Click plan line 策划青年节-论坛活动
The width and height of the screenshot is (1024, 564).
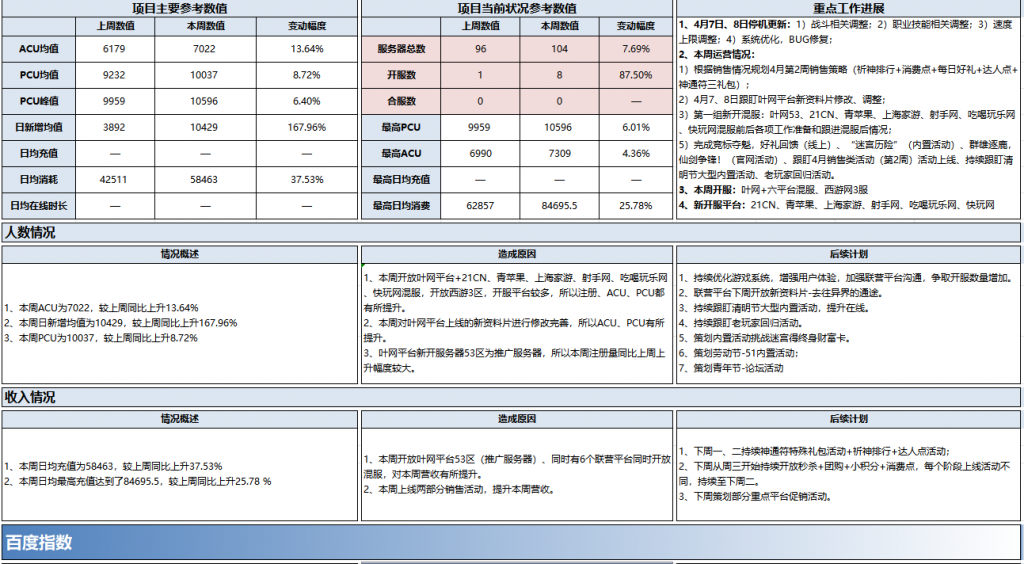click(x=731, y=368)
